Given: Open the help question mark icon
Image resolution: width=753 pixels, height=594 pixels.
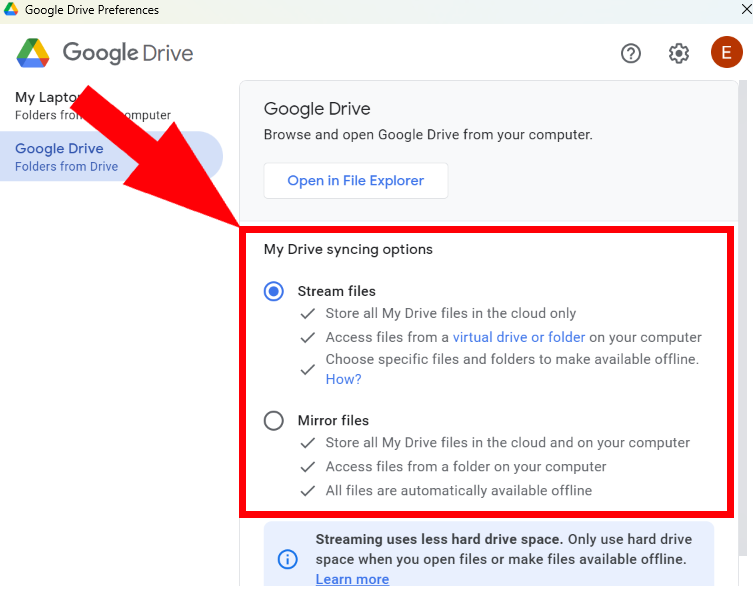Looking at the screenshot, I should click(631, 53).
